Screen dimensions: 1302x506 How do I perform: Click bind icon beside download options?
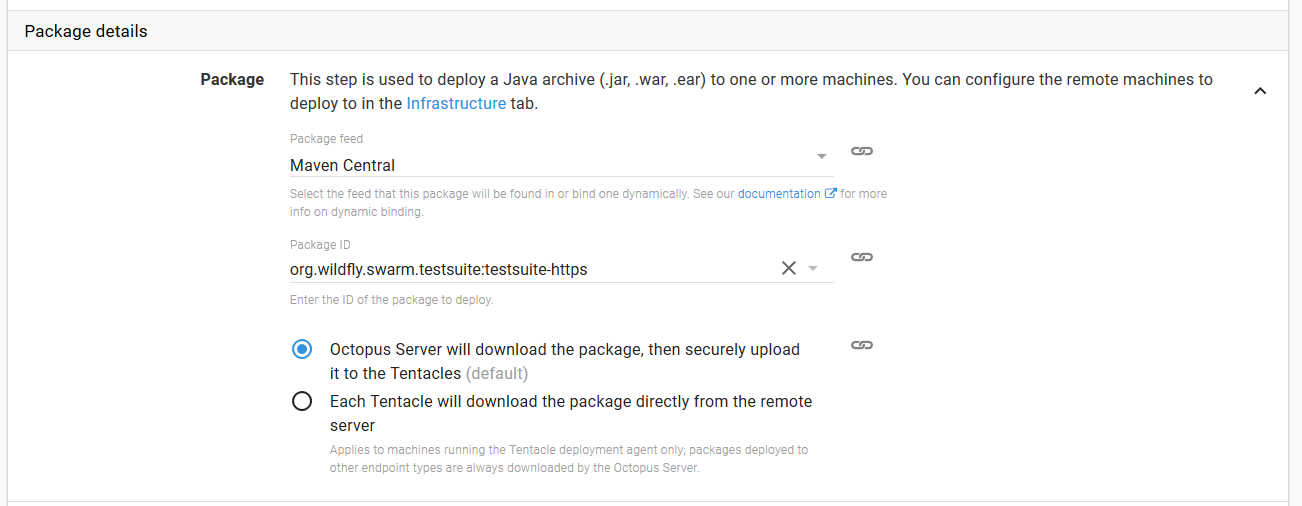[x=861, y=345]
